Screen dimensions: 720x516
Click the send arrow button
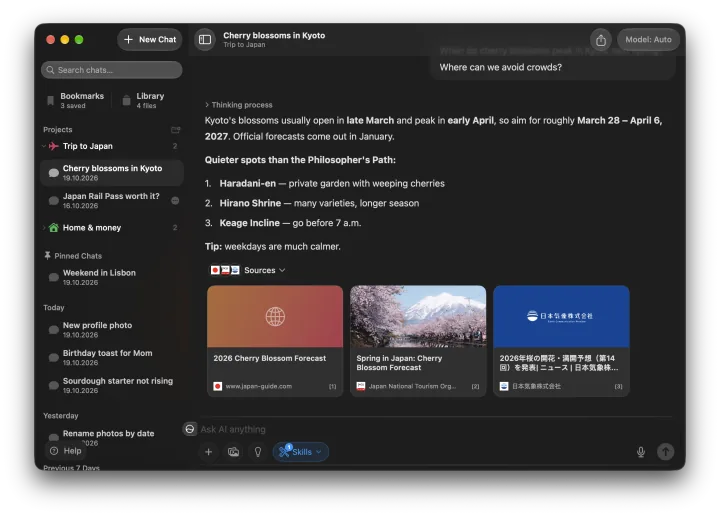click(665, 452)
